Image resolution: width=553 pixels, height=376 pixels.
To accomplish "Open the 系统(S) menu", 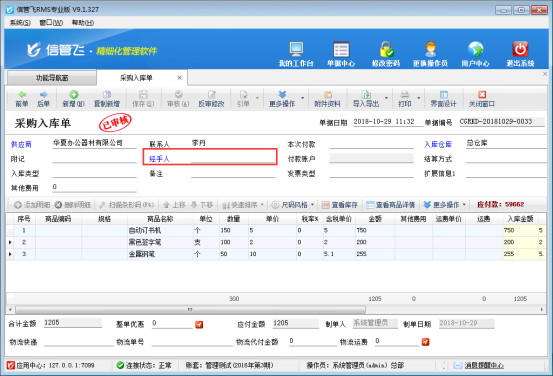I will pos(20,23).
